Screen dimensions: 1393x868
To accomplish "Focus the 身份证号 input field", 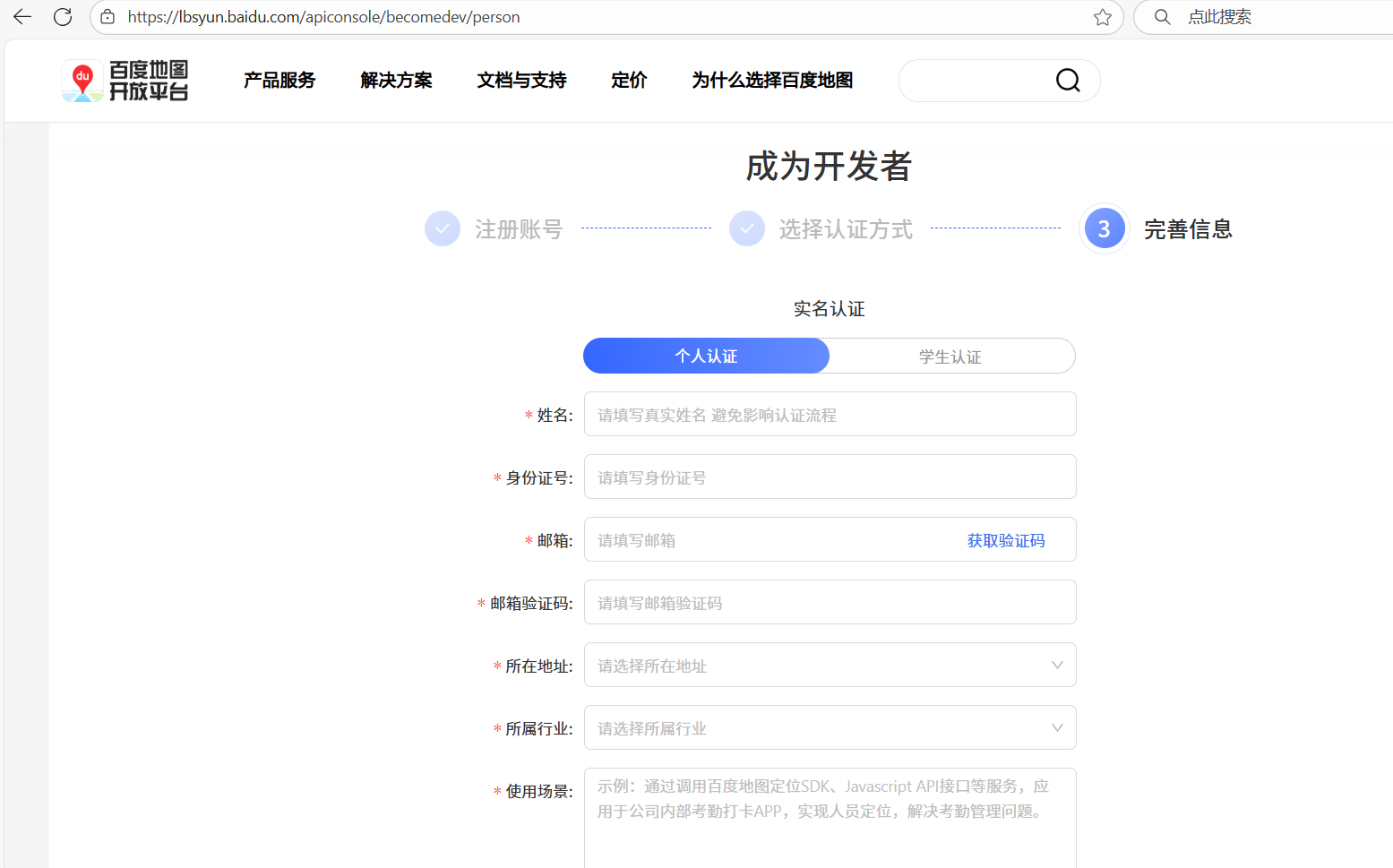I will [830, 477].
